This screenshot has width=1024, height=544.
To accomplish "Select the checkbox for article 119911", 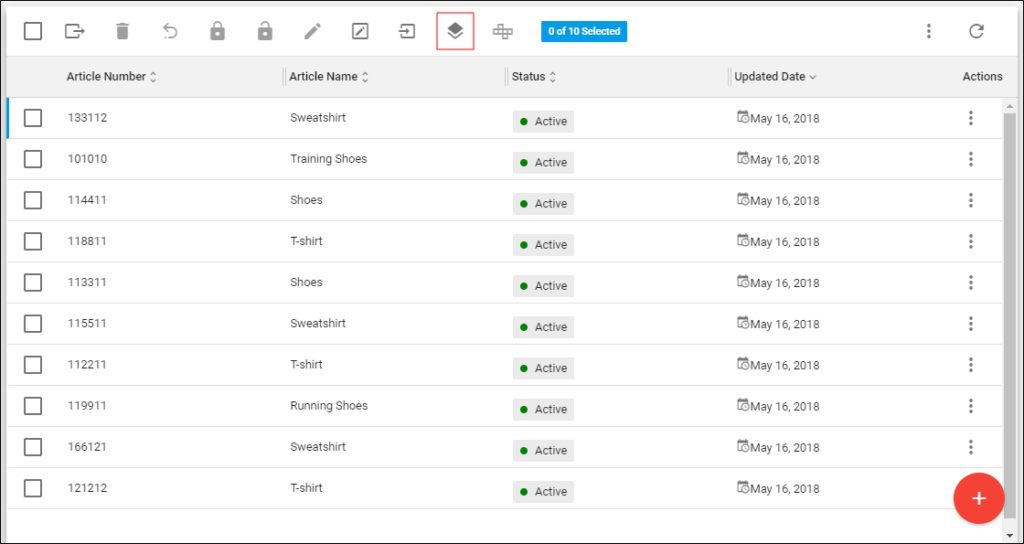I will [33, 406].
